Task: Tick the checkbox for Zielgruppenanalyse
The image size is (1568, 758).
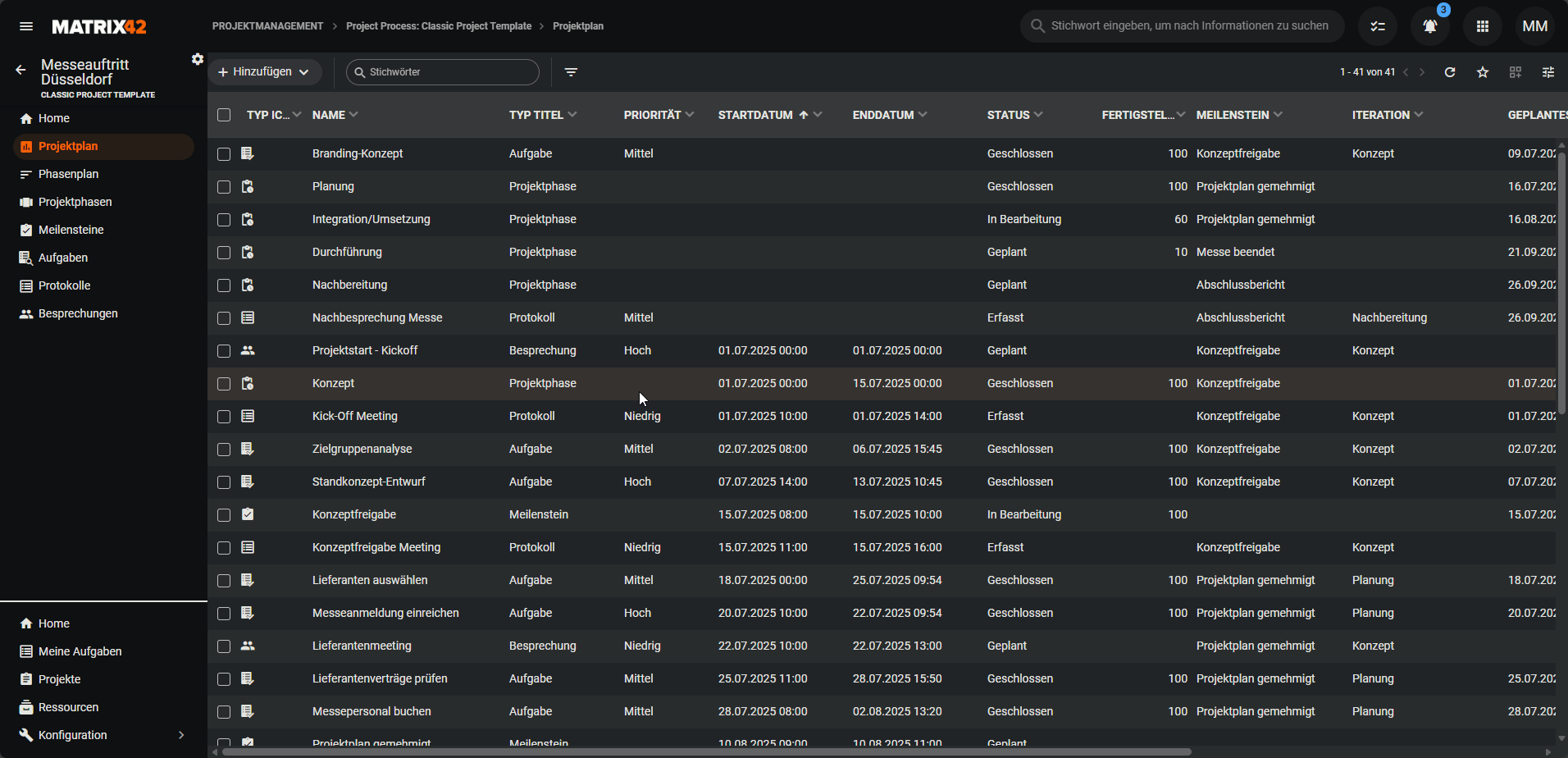Action: pos(224,450)
